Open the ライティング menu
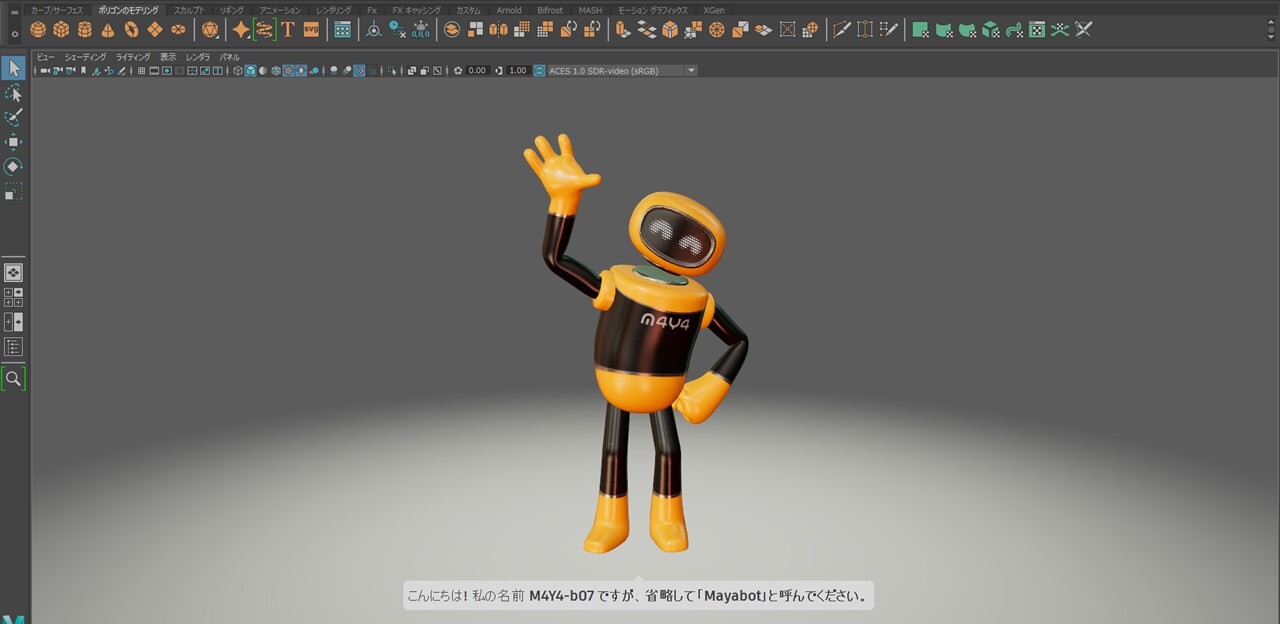 tap(132, 57)
